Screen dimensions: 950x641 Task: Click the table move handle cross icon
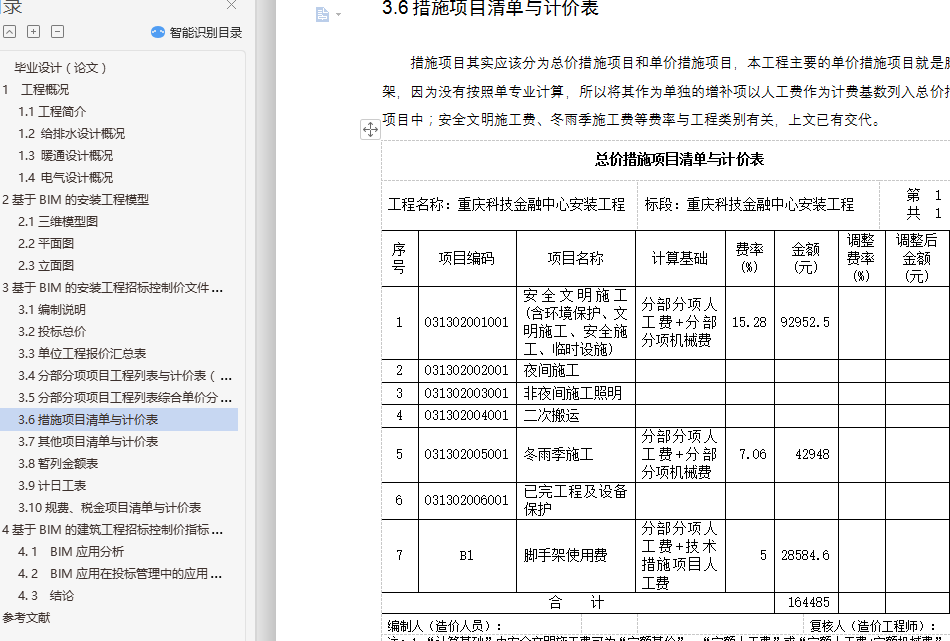[x=370, y=129]
